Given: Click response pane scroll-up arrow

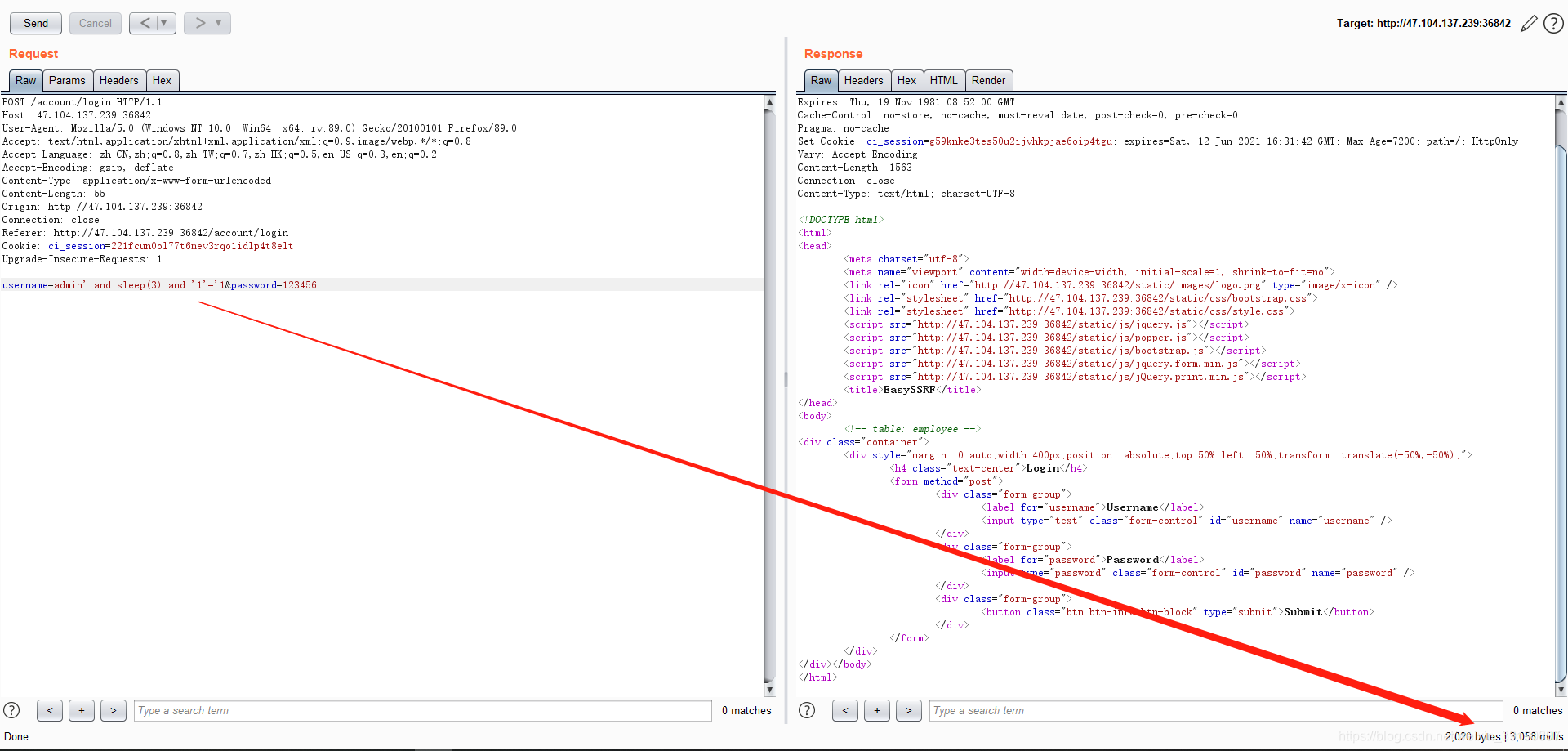Looking at the screenshot, I should click(x=1561, y=102).
